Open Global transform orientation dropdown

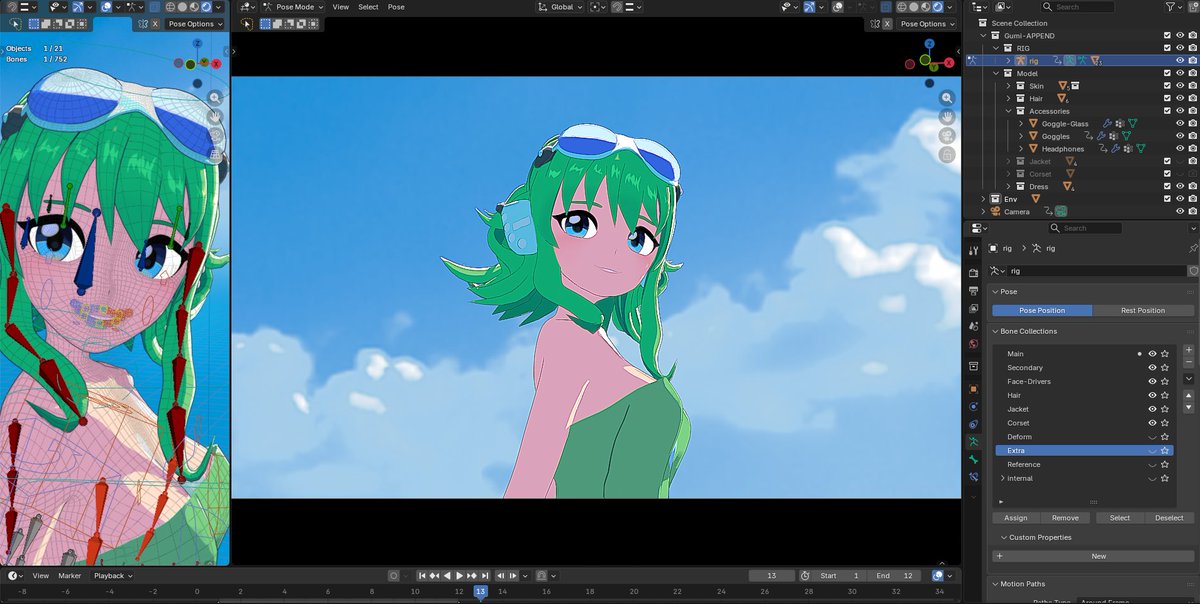tap(562, 7)
